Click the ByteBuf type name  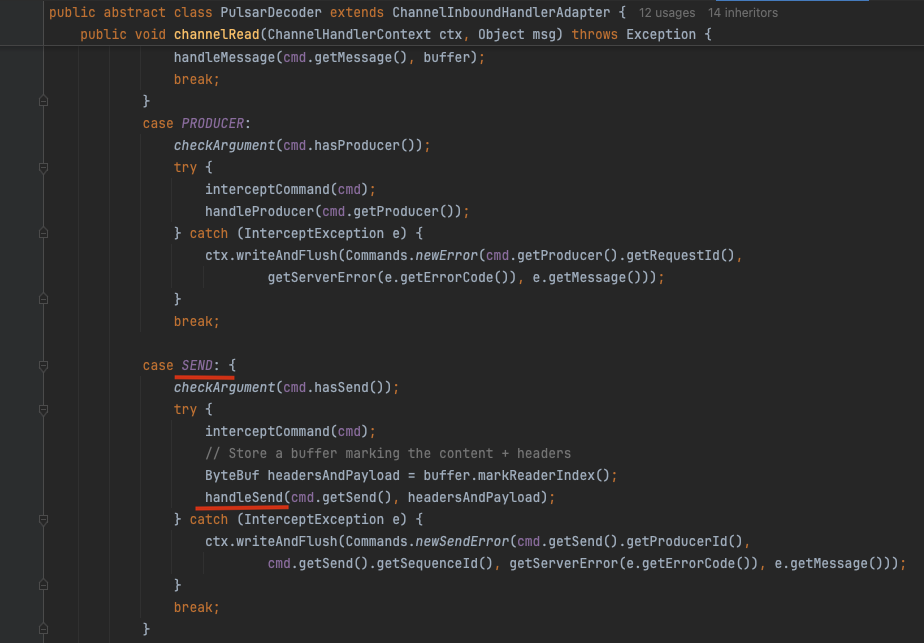(232, 476)
